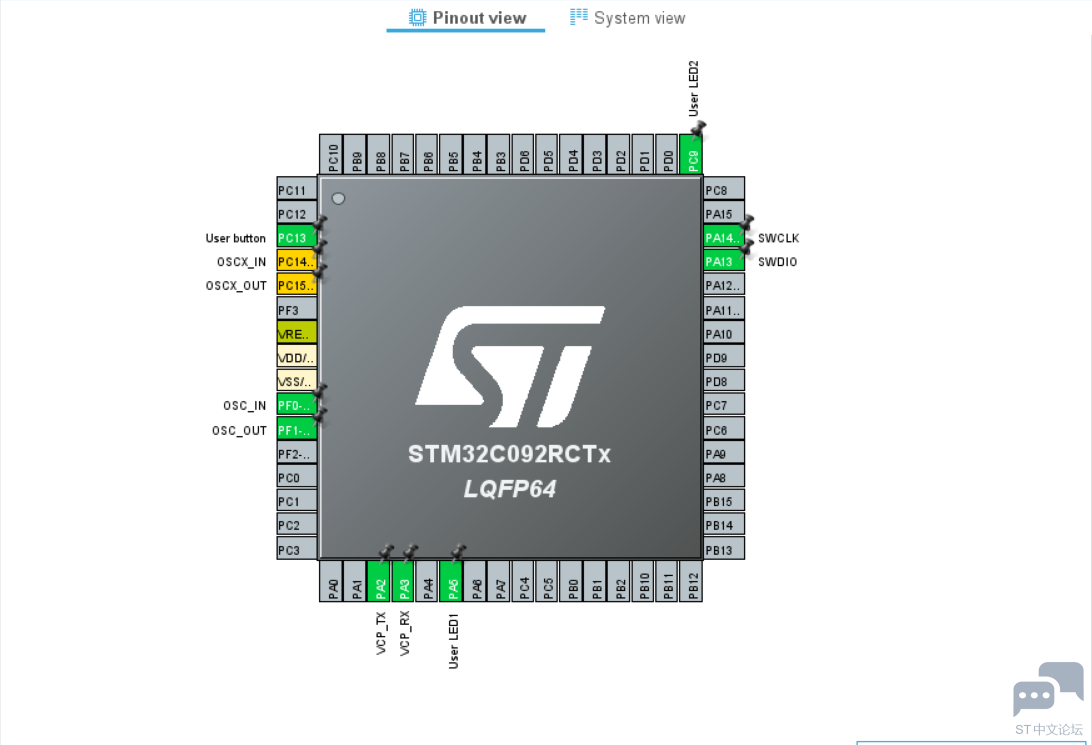
Task: Select the PC14 oscillator input pin
Action: click(x=297, y=261)
